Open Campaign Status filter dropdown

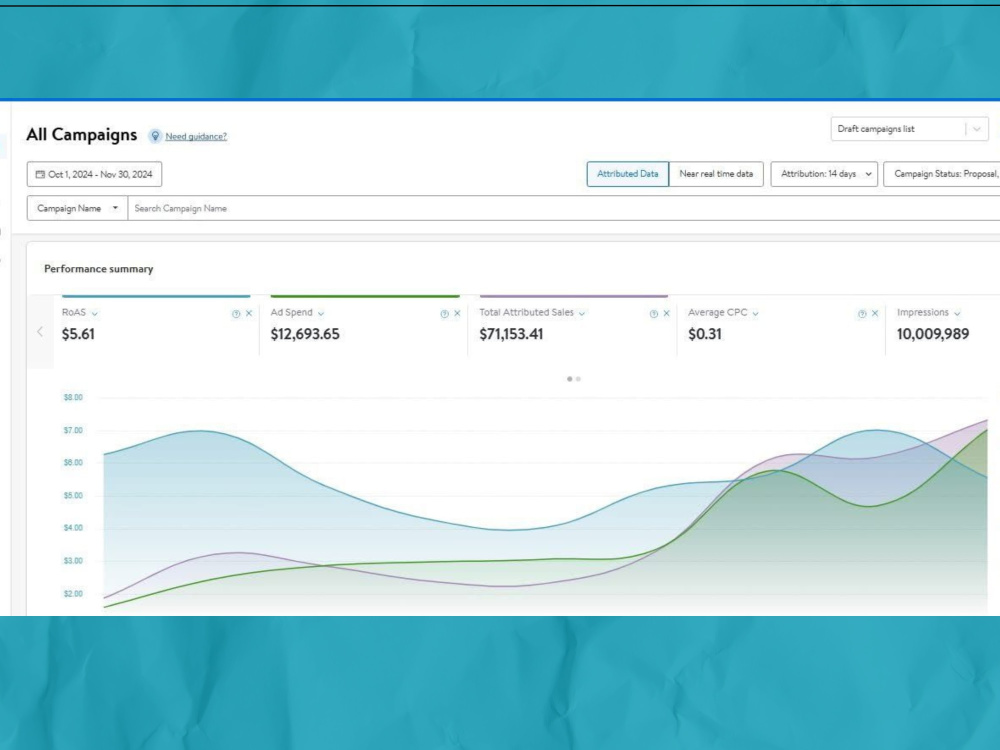pos(942,173)
